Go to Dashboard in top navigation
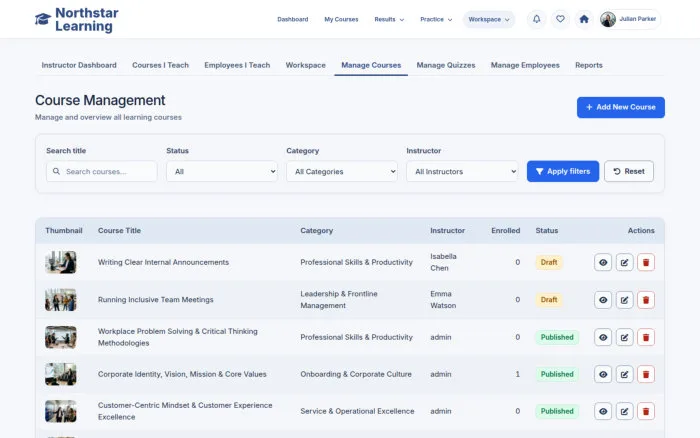The width and height of the screenshot is (700, 438). pos(292,20)
